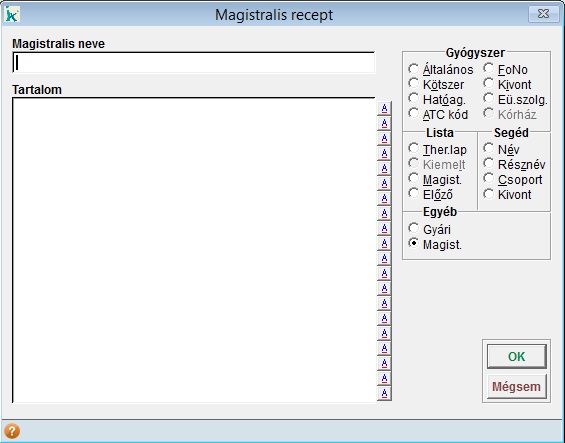
Task: Click the first 'A' icon beside Tartalom
Action: [x=384, y=108]
